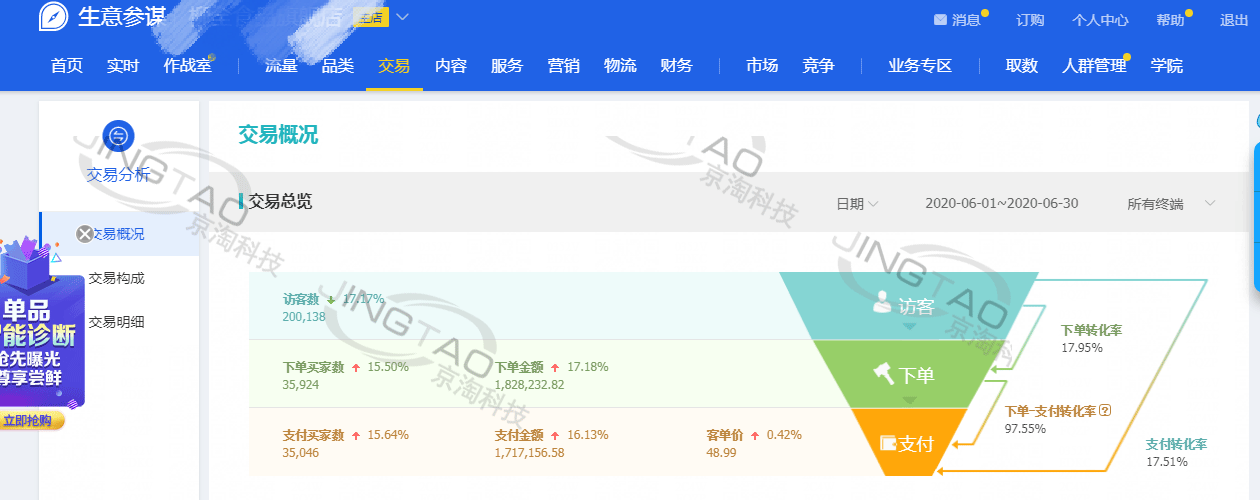Click the 立即抢购 button
This screenshot has height=500, width=1260.
(x=32, y=421)
